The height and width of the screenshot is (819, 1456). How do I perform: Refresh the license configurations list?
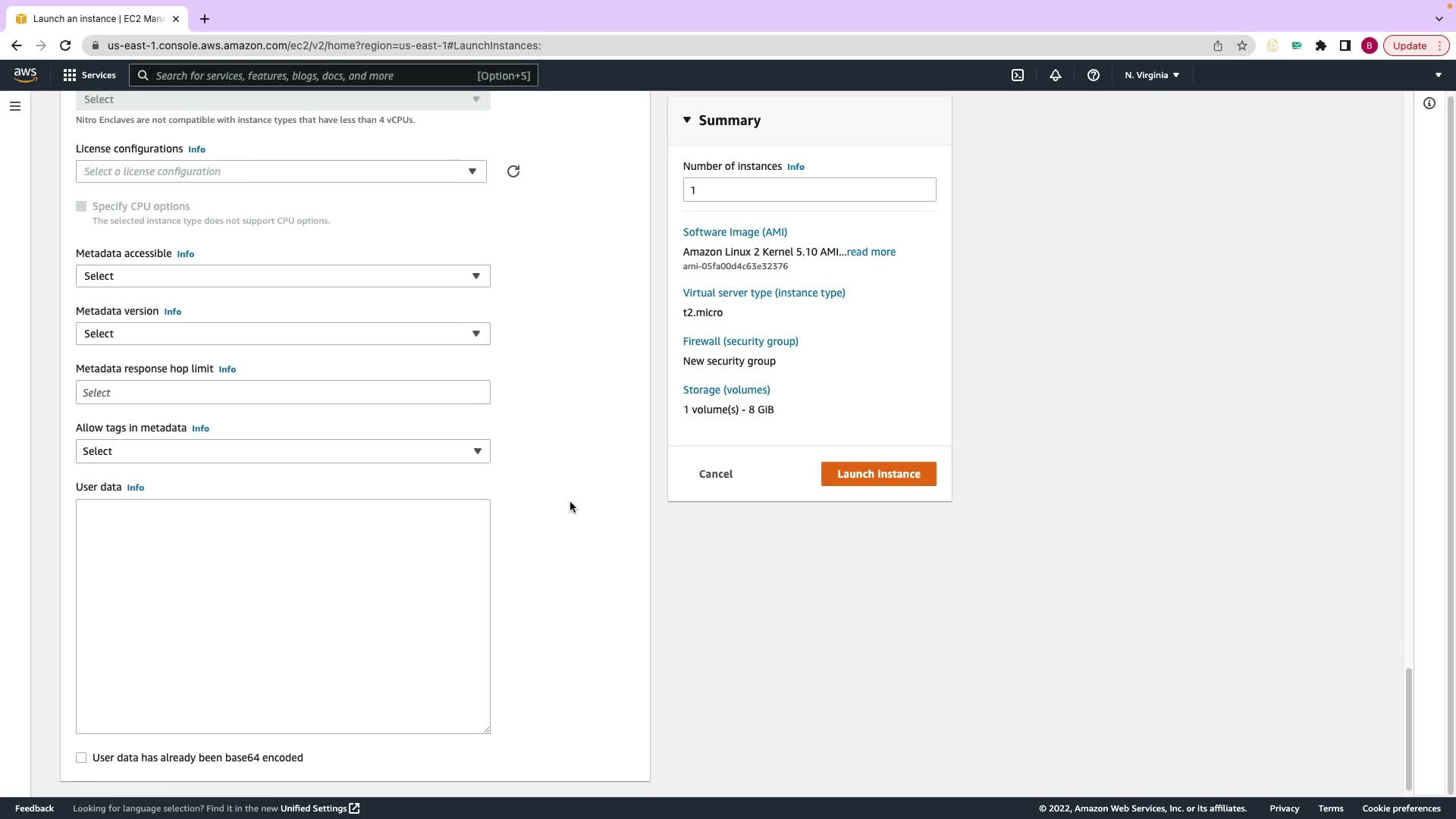513,171
